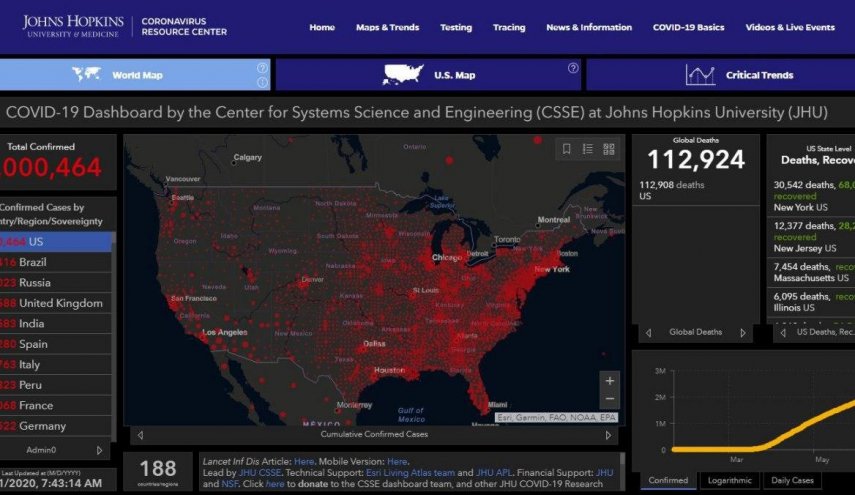Zoom out with the map minus button
855x495 pixels.
coord(610,399)
